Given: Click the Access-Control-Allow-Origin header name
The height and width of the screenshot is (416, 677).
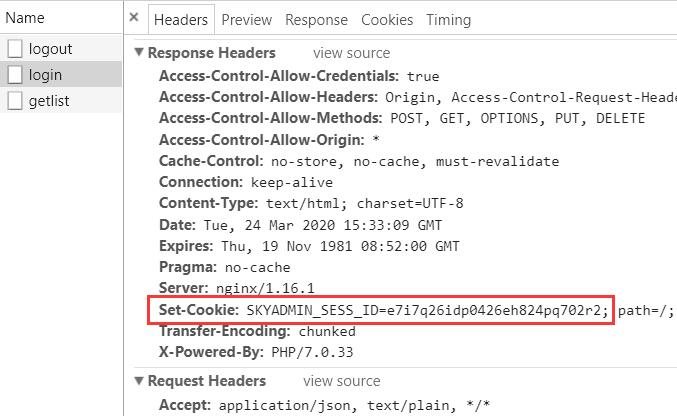Looking at the screenshot, I should click(262, 140).
